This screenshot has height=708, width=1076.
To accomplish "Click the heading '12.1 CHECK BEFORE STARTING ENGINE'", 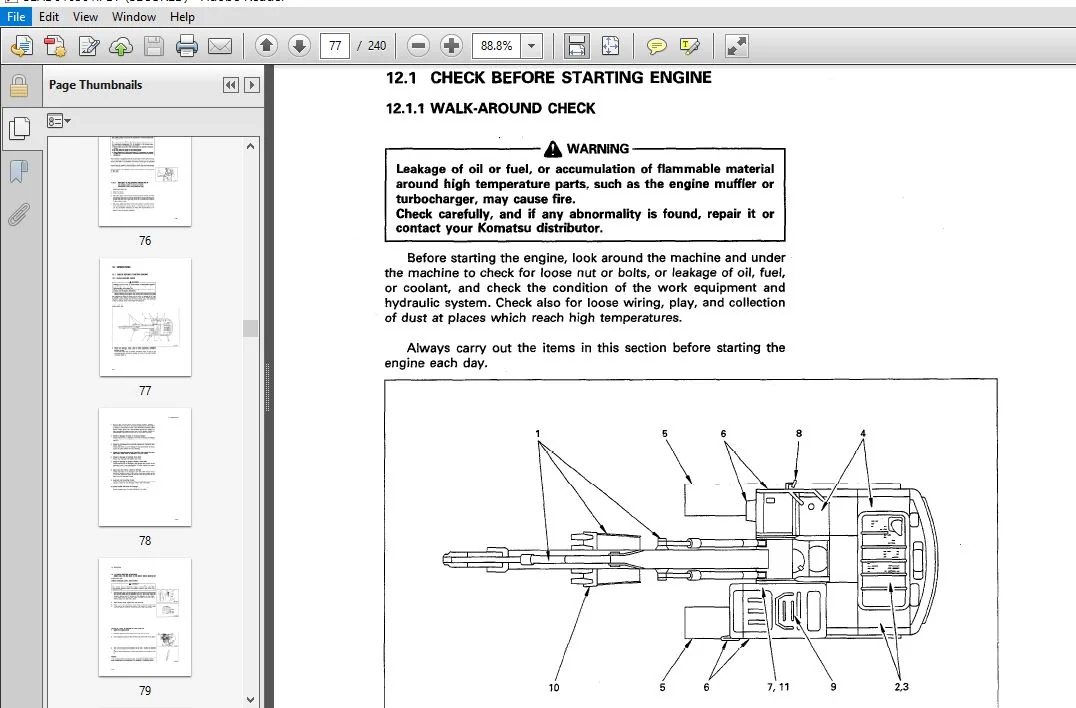I will click(x=548, y=78).
